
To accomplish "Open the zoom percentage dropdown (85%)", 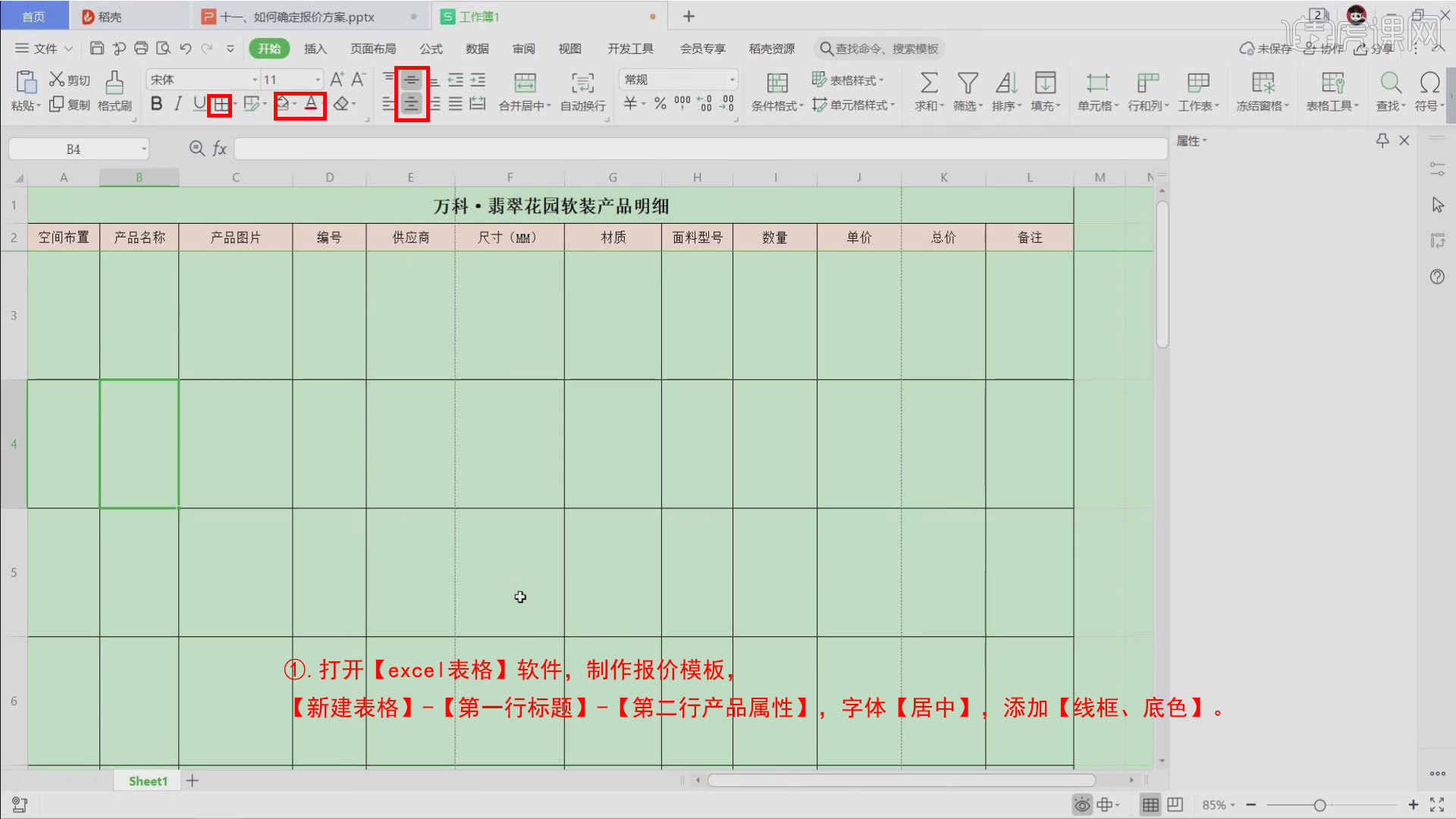I will coord(1219,805).
